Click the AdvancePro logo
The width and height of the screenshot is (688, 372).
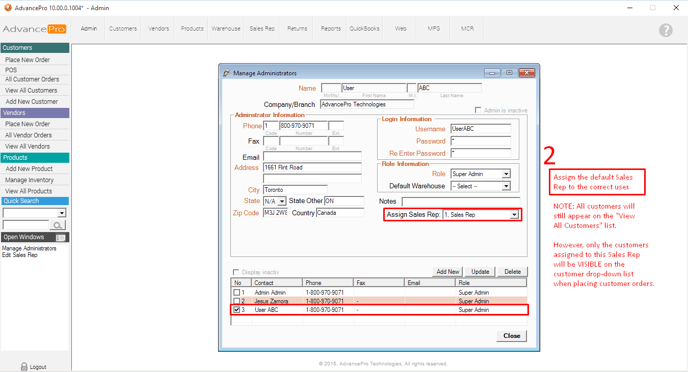[x=34, y=29]
